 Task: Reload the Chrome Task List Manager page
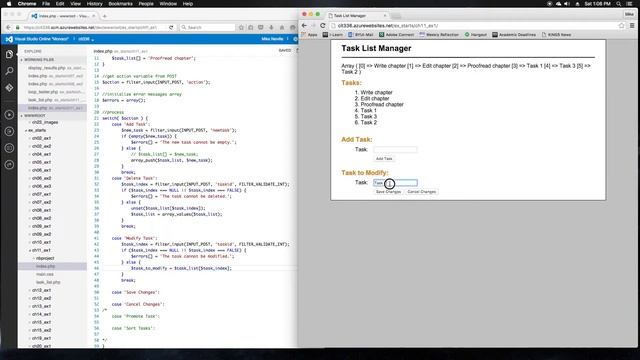pyautogui.click(x=322, y=25)
